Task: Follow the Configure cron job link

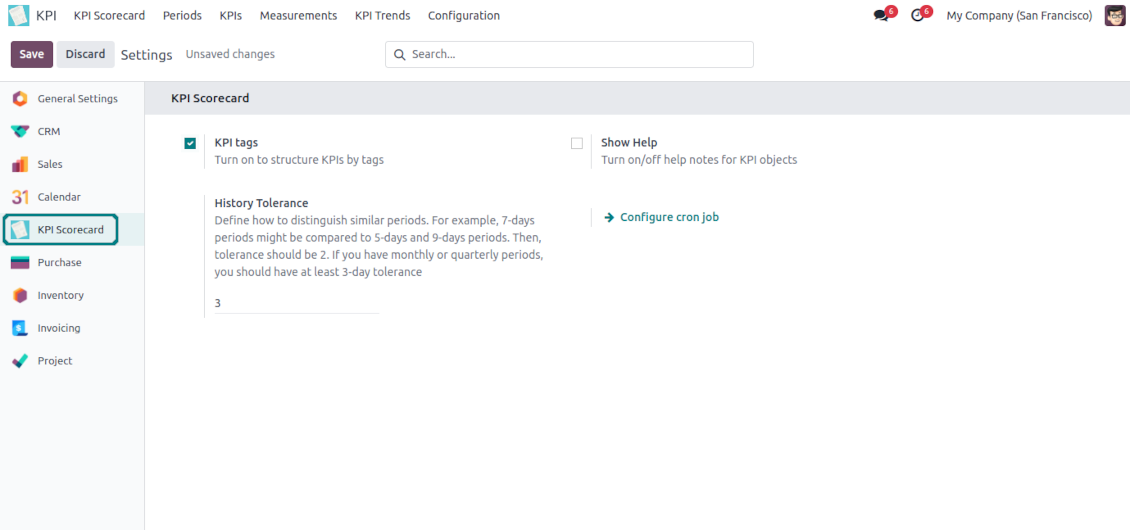Action: click(x=668, y=217)
